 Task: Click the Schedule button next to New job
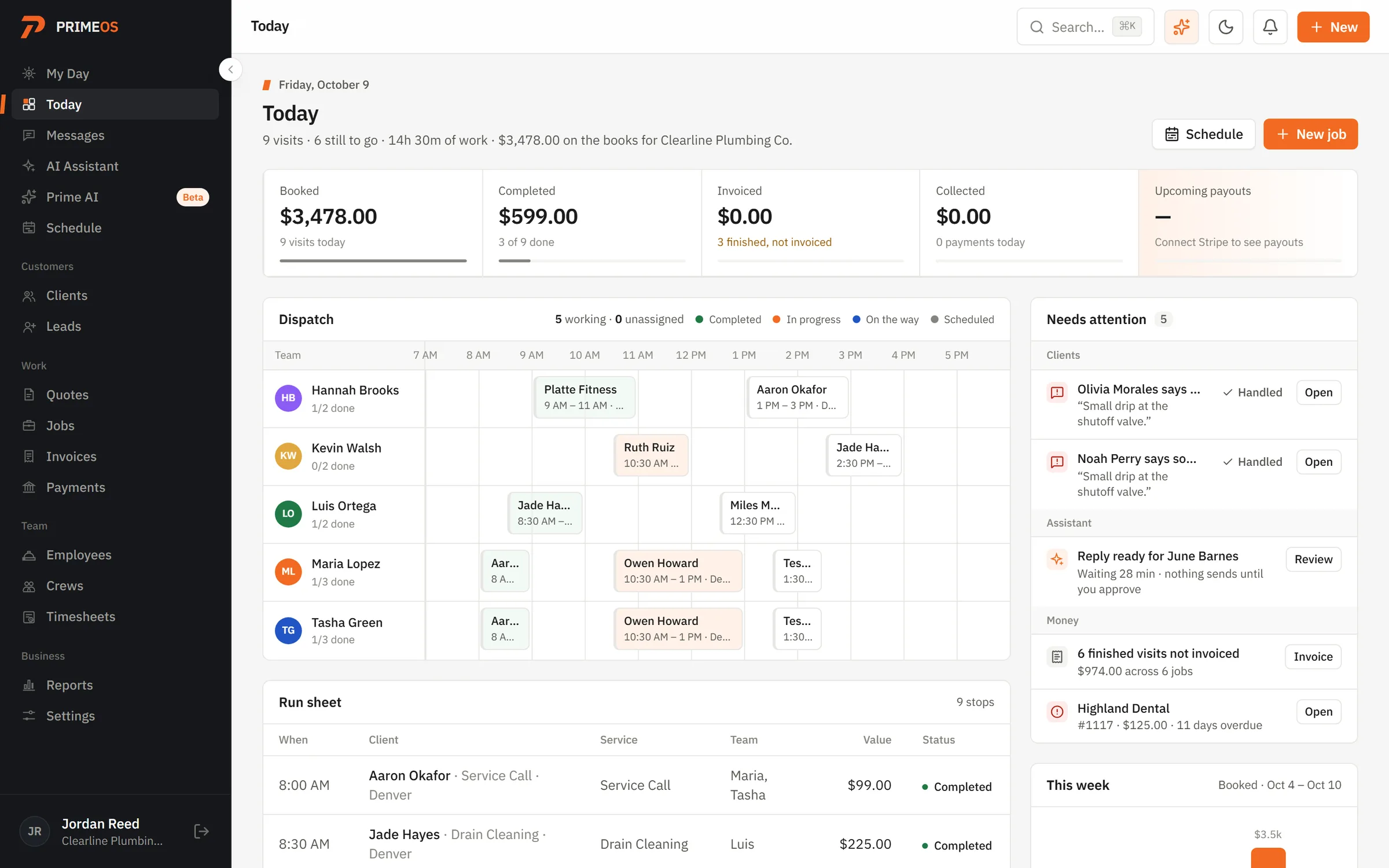(1203, 134)
